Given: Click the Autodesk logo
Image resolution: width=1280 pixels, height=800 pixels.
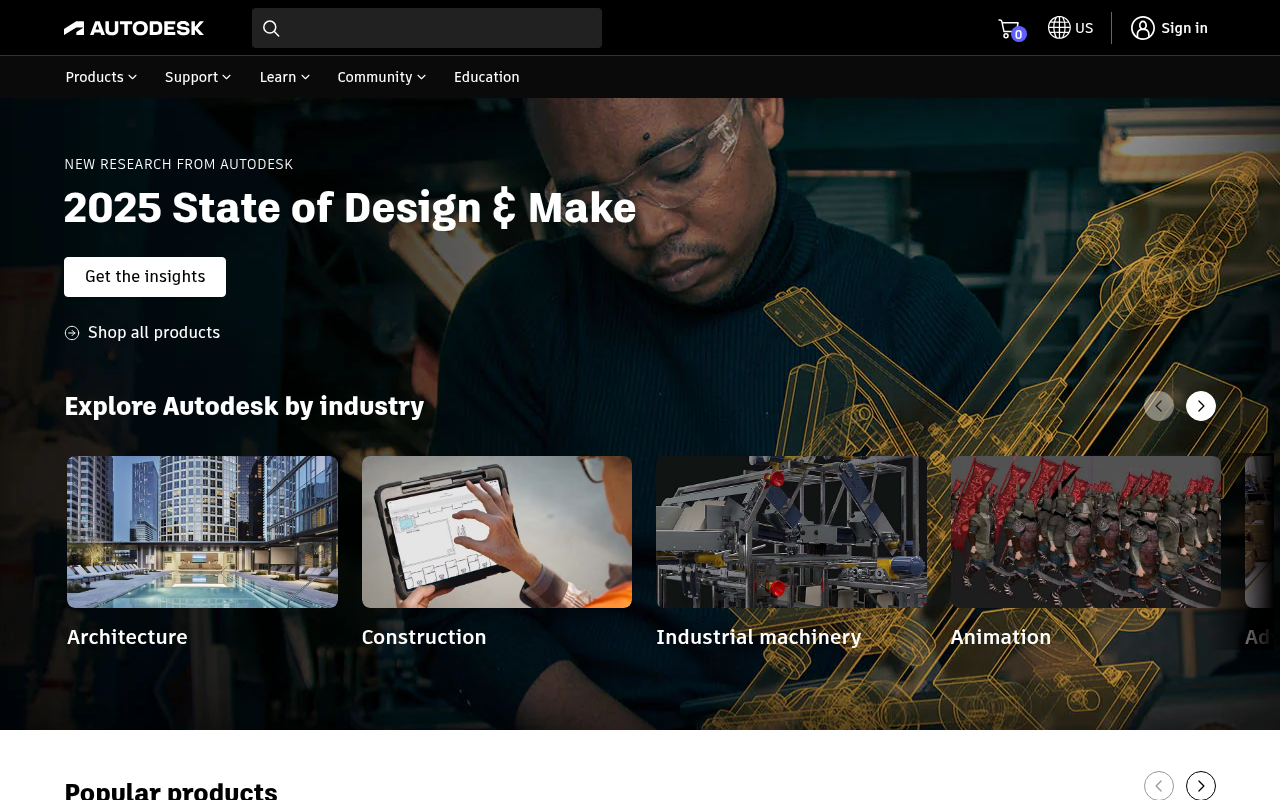Looking at the screenshot, I should (133, 27).
